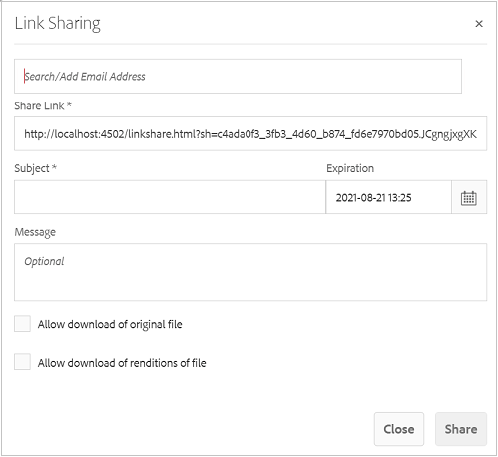Click the Close button

pos(399,429)
